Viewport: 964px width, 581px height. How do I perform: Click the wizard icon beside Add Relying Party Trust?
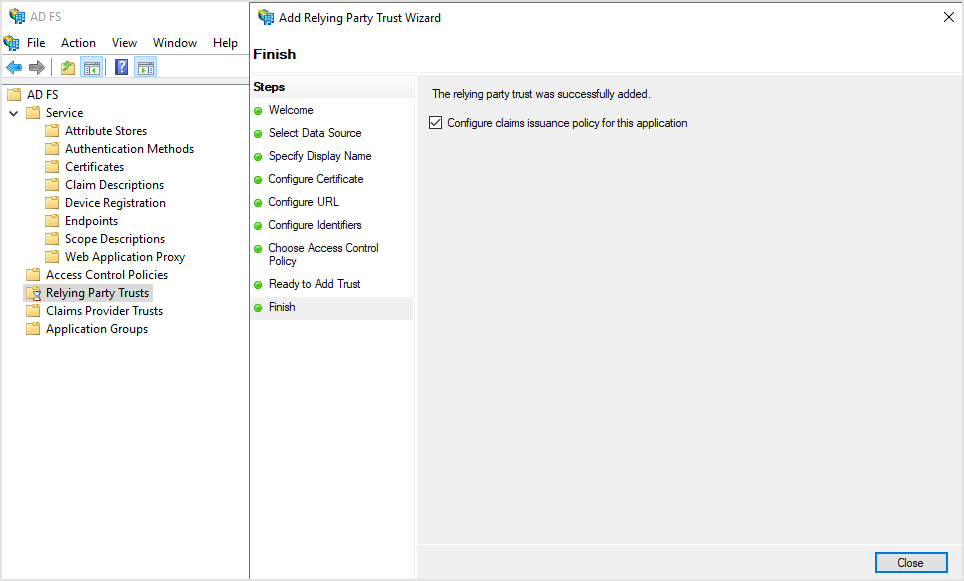(266, 17)
